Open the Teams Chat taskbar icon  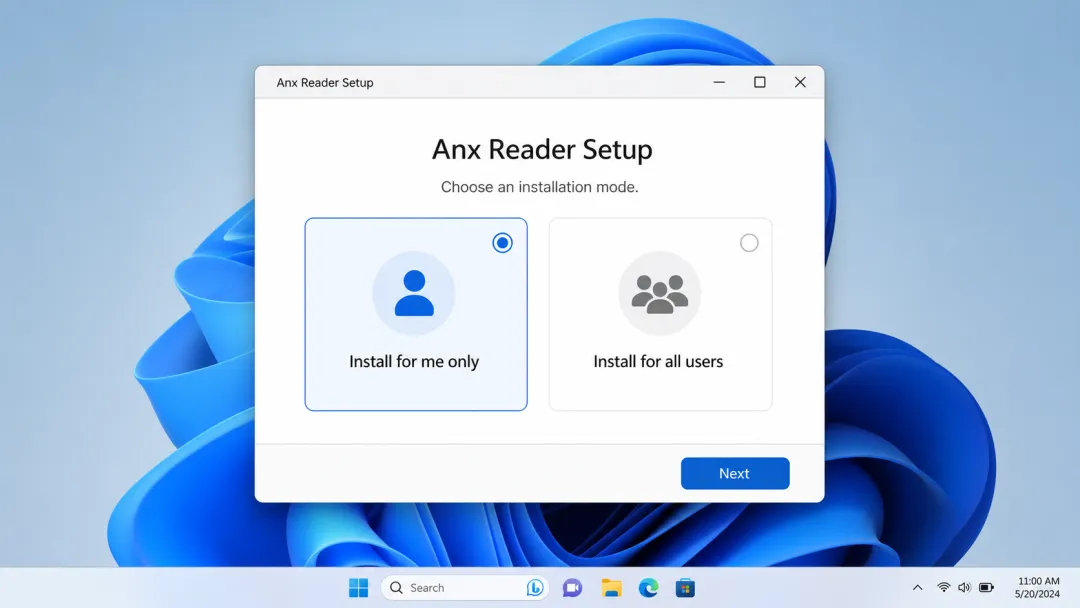pyautogui.click(x=572, y=587)
